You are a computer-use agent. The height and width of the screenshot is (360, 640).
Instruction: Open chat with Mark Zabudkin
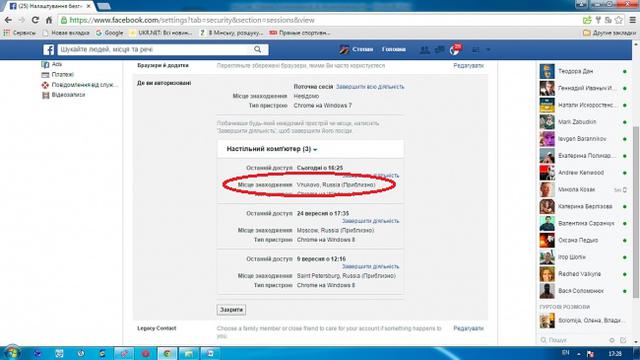click(x=583, y=122)
